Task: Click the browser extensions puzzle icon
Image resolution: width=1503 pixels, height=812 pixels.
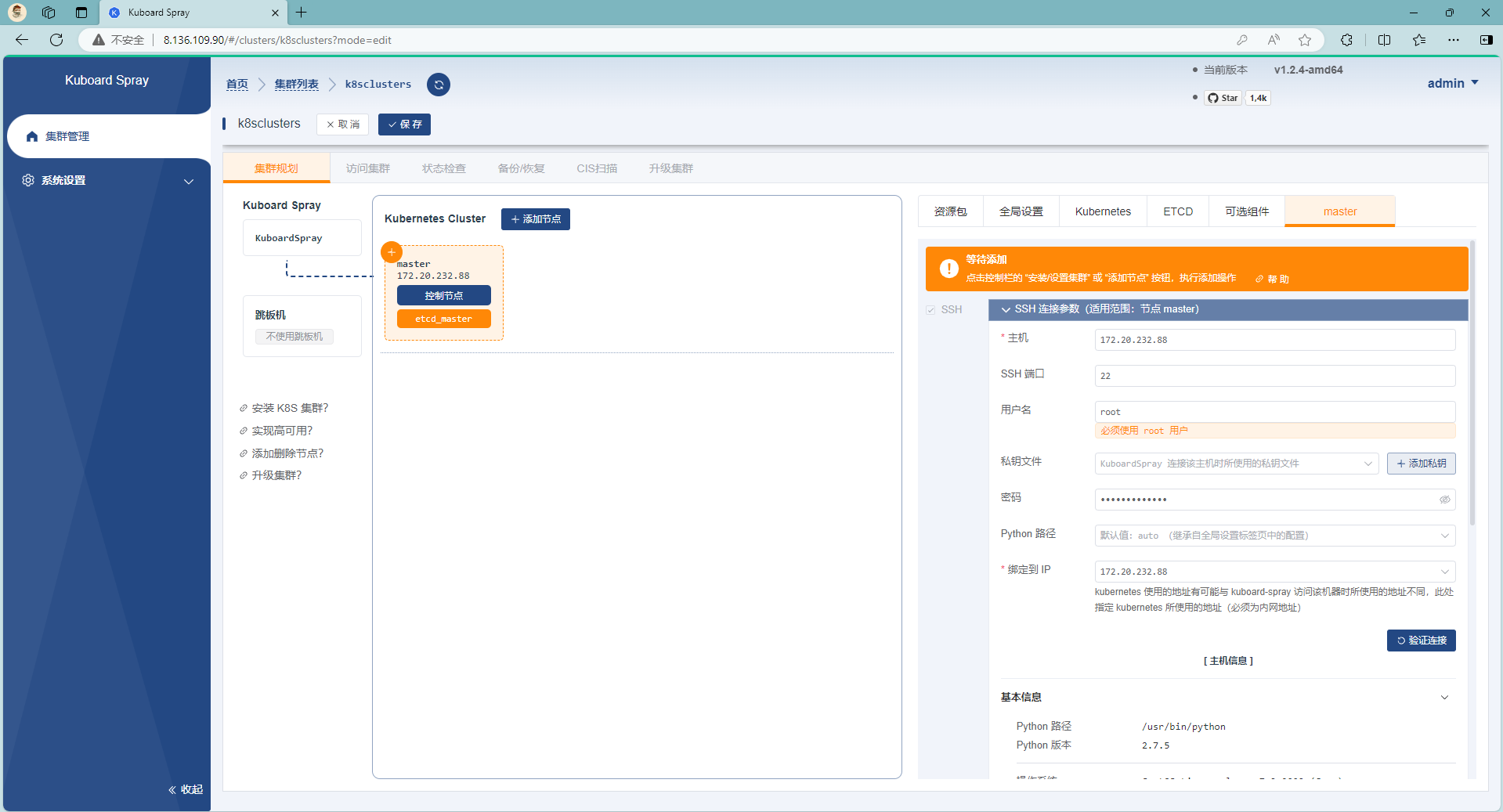Action: point(1346,40)
